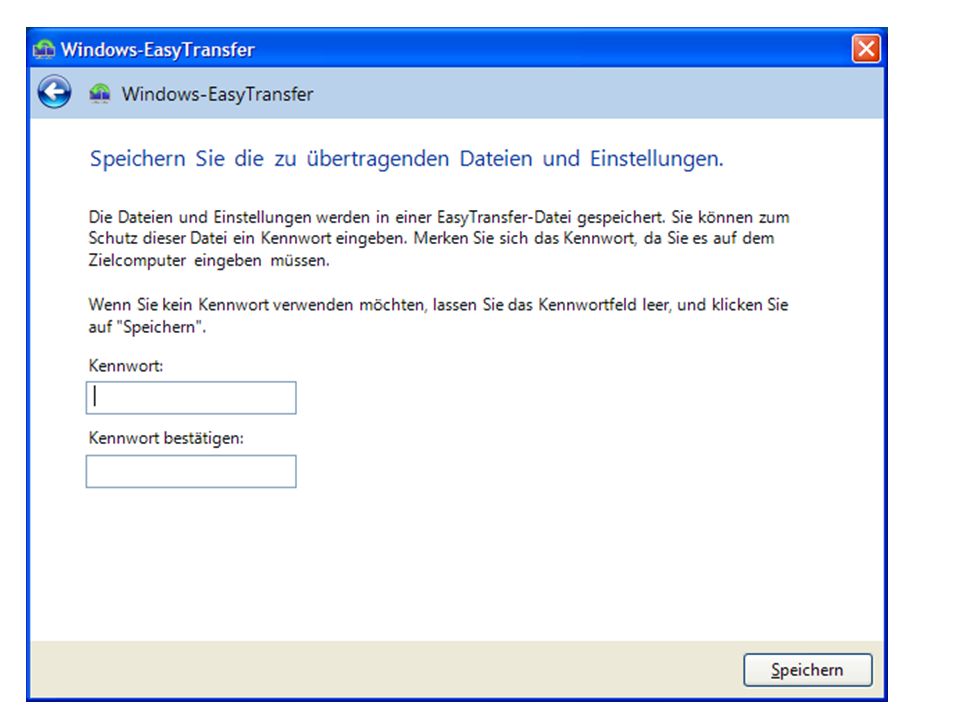The height and width of the screenshot is (720, 960).
Task: Click the word 'EasyTransfer-Datei' in the description
Action: pyautogui.click(x=504, y=217)
